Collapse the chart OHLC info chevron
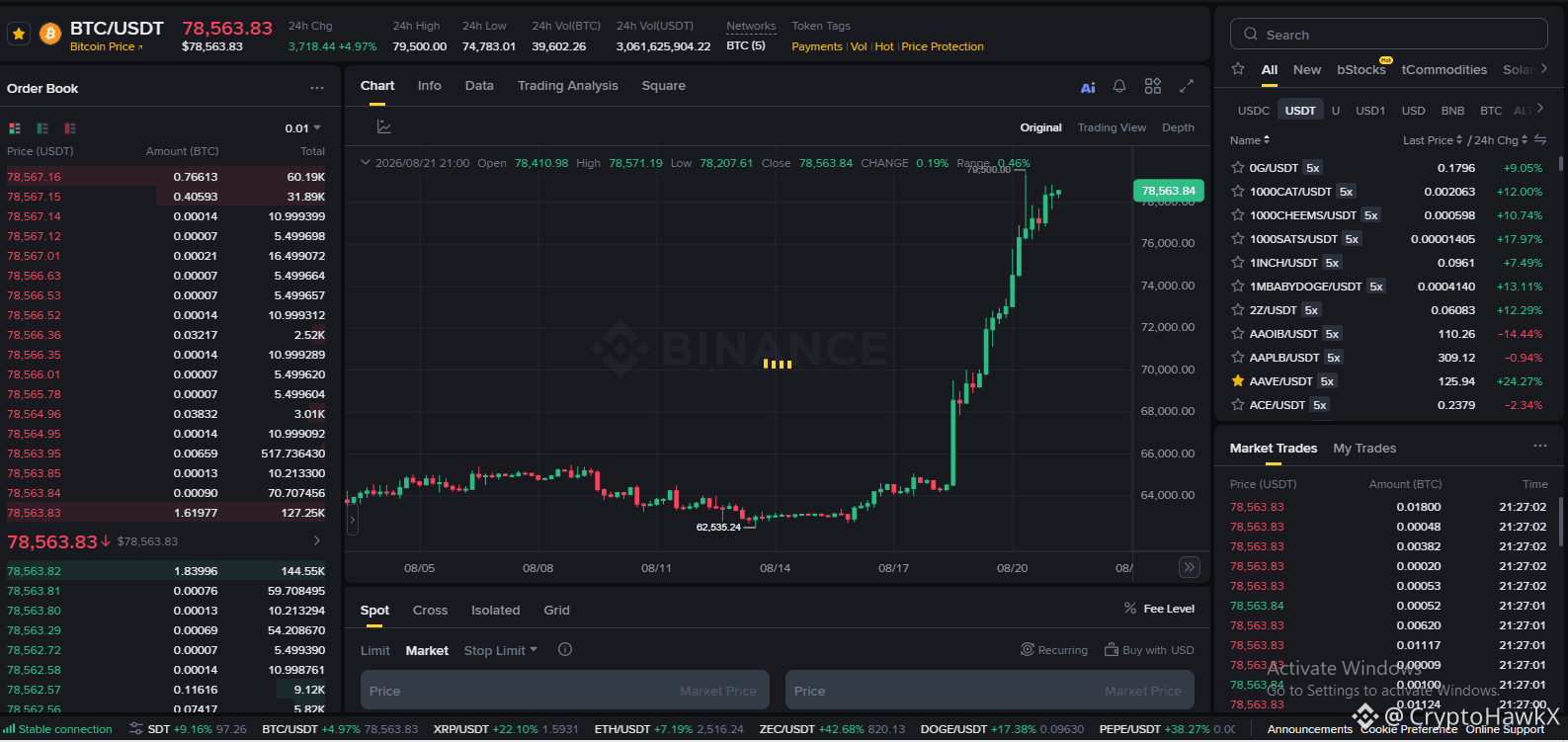Viewport: 1568px width, 742px height. coord(366,163)
